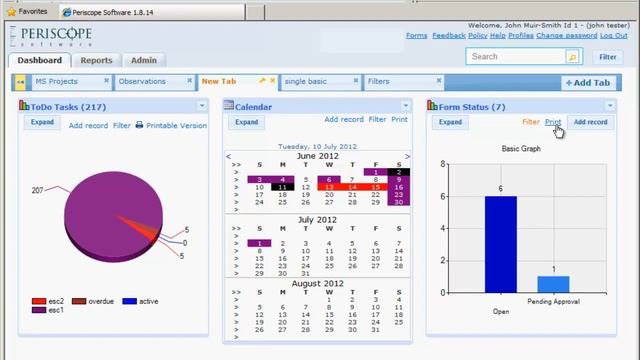Click the Add Tab button

coord(588,83)
